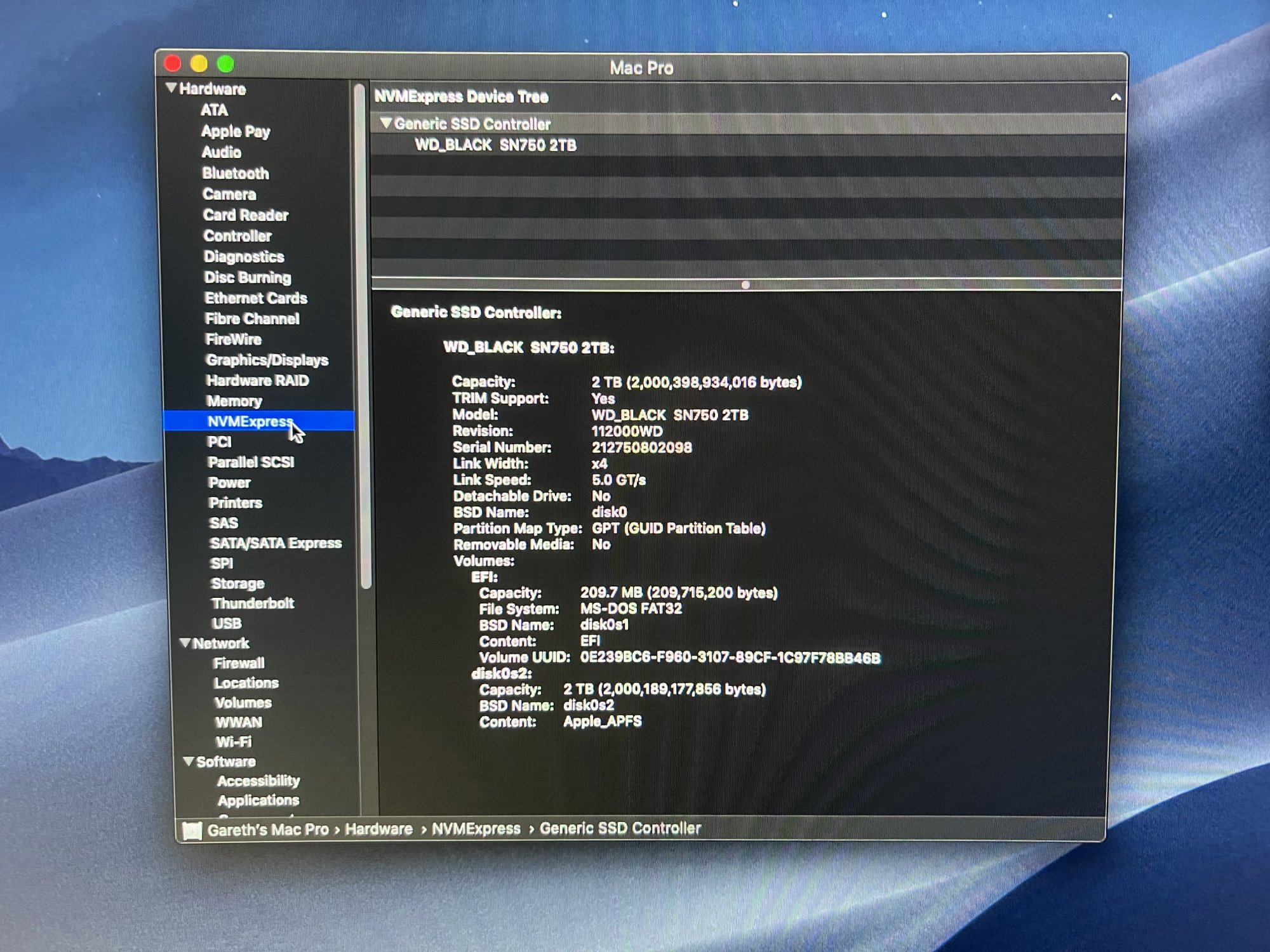
Task: Click the red close window button
Action: coord(173,64)
